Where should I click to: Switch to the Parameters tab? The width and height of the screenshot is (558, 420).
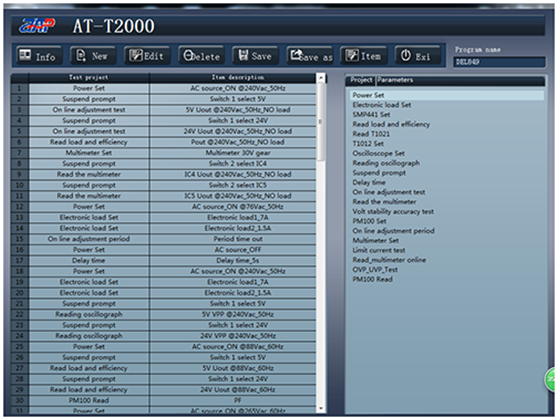[395, 80]
